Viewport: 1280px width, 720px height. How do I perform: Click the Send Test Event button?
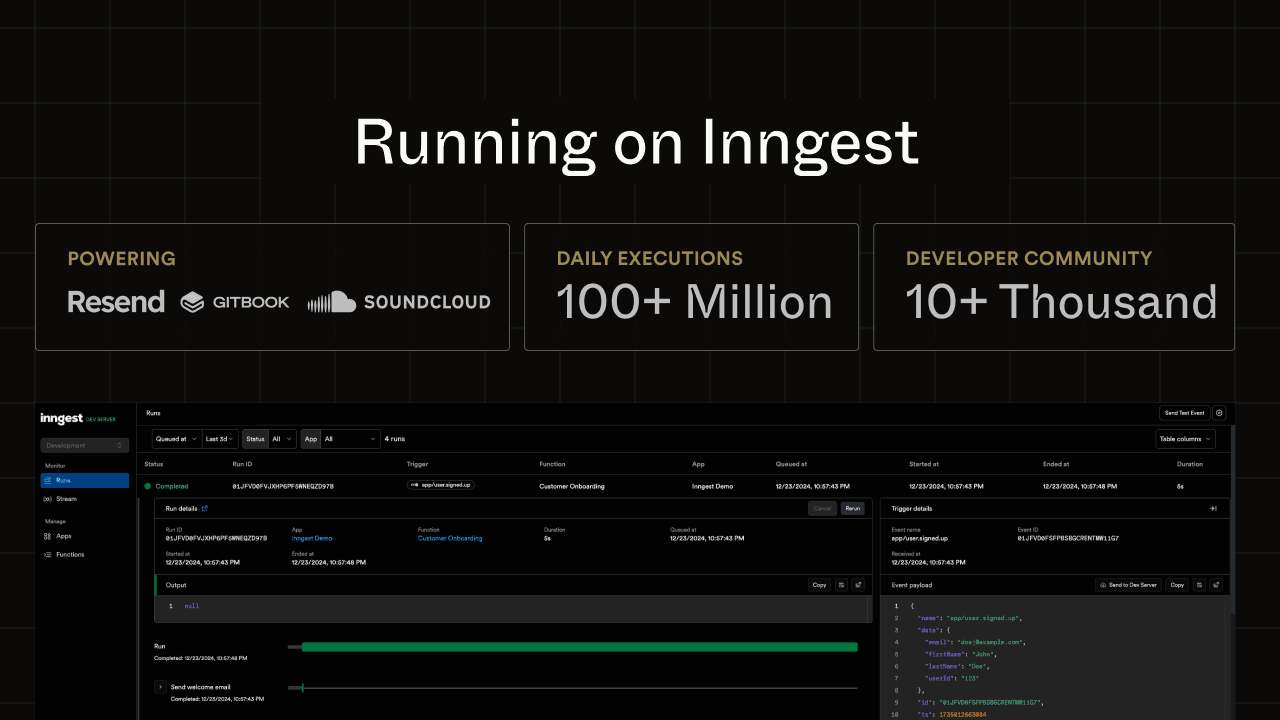(1184, 413)
